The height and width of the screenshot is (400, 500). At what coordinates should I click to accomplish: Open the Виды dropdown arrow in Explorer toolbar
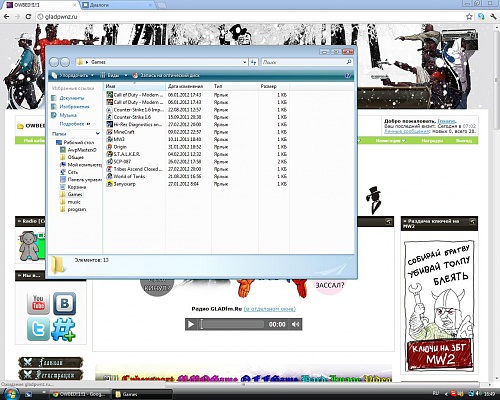pos(126,75)
